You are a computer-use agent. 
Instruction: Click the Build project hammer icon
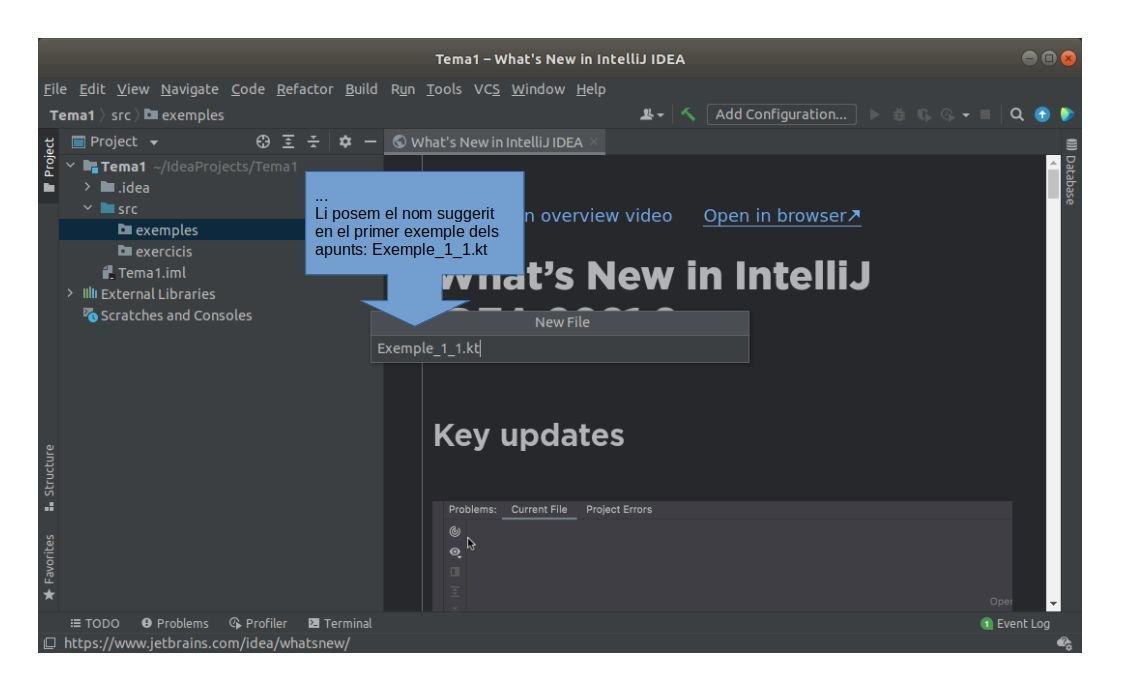(688, 115)
